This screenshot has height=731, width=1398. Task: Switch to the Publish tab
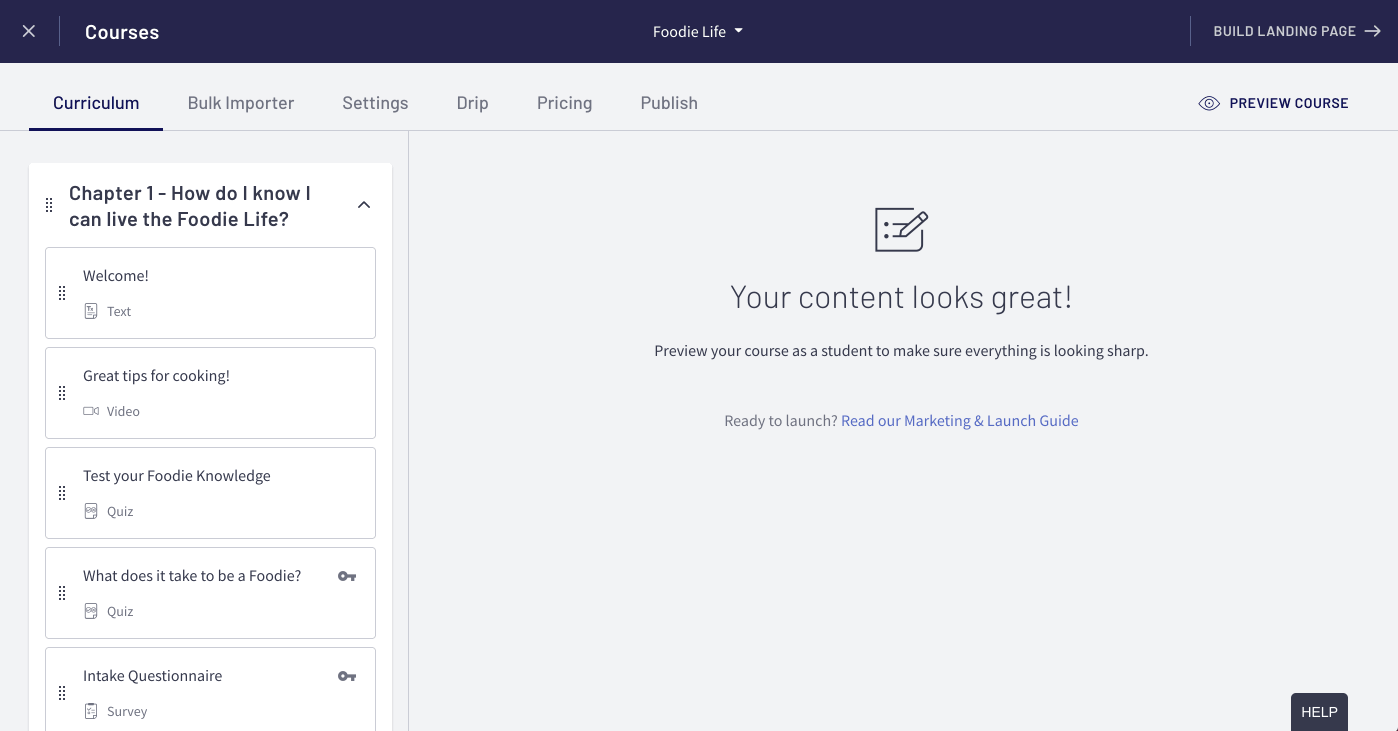669,103
